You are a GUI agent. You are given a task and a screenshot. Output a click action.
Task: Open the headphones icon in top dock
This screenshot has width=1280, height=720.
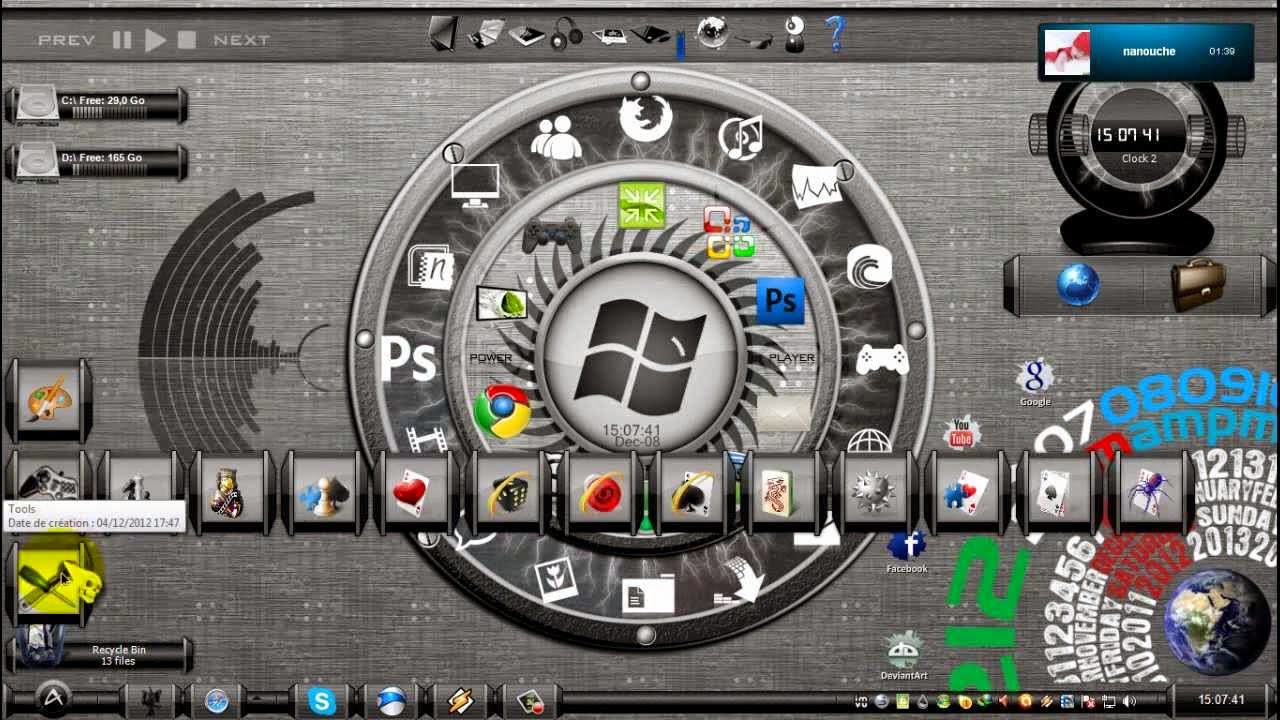point(567,34)
